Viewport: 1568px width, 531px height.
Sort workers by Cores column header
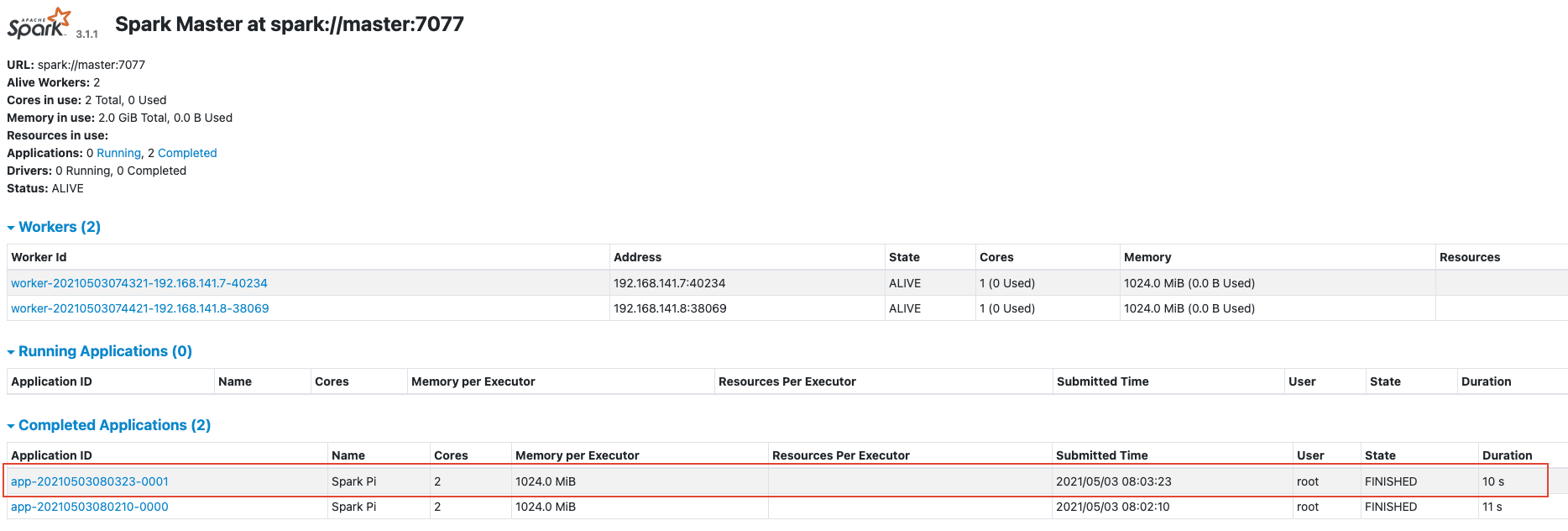tap(996, 257)
